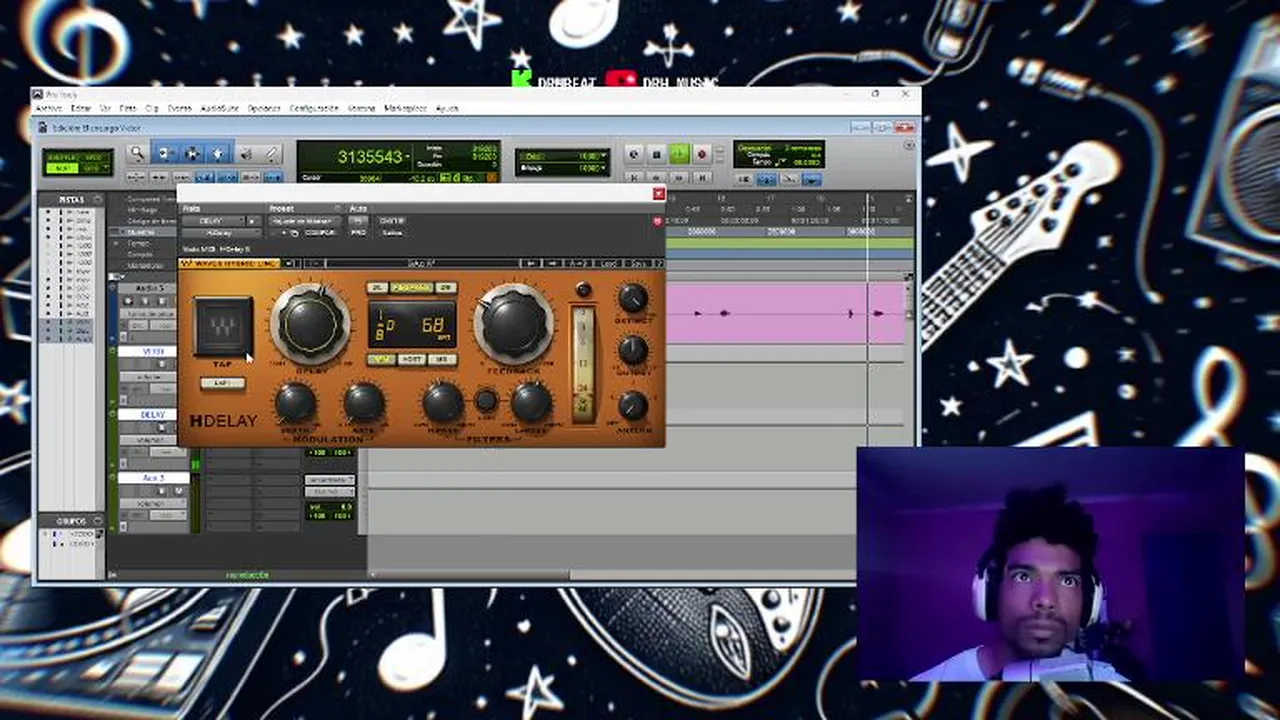Click the DRY/WET knob
This screenshot has height=720, width=1280.
632,298
